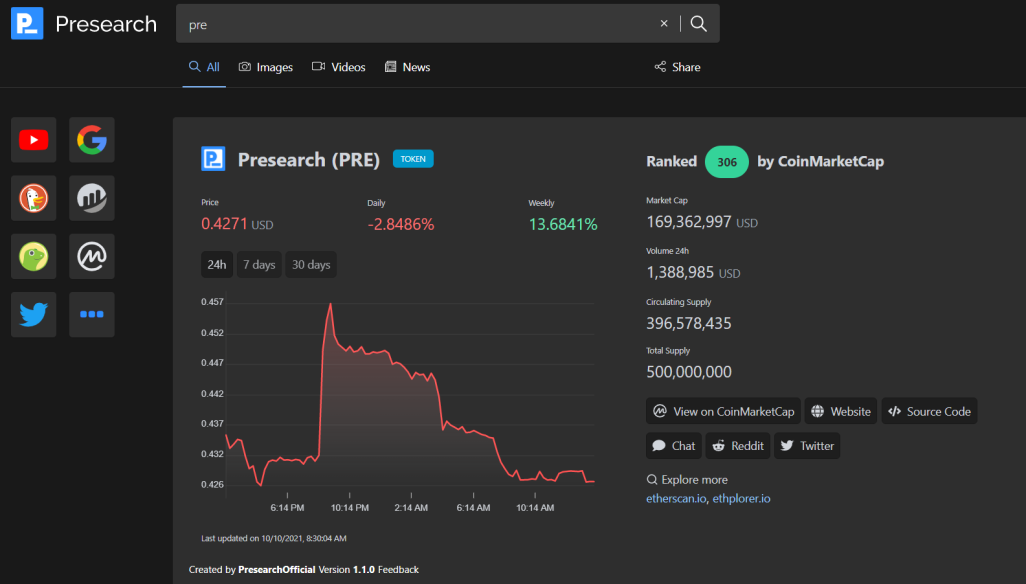
Task: Open the YouTube search provider icon
Action: pos(33,140)
